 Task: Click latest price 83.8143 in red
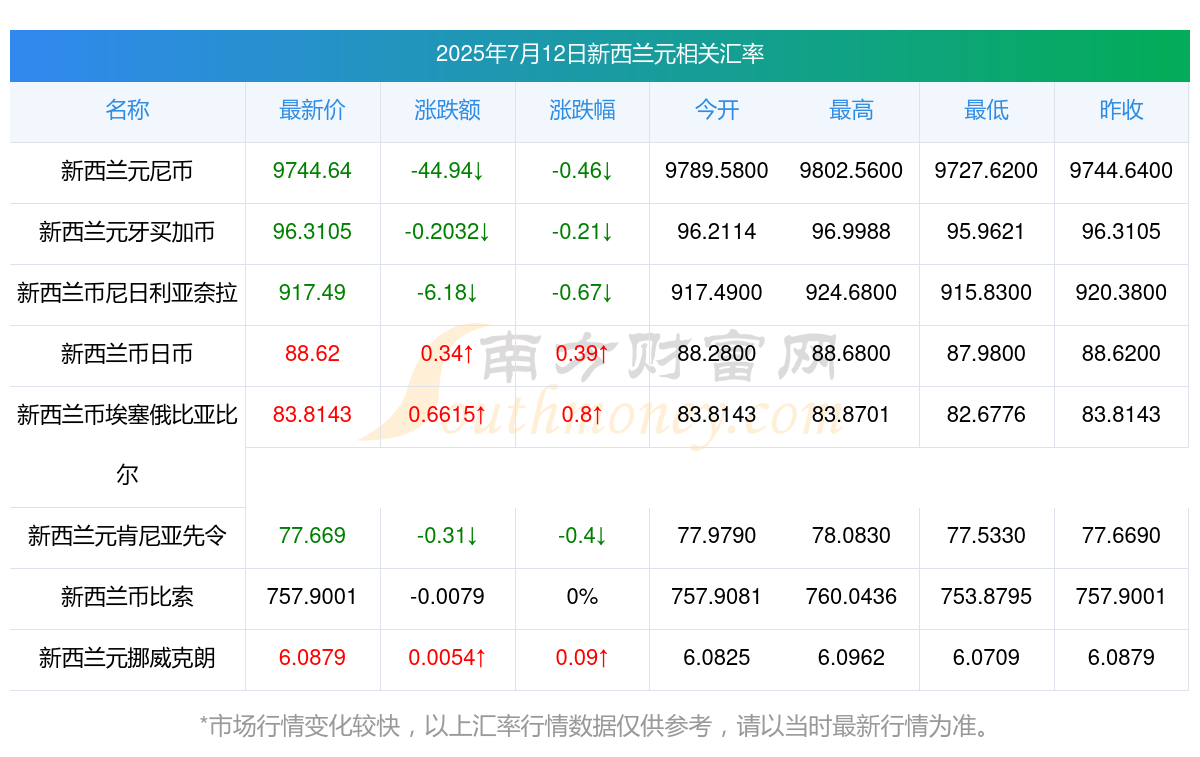(x=312, y=415)
